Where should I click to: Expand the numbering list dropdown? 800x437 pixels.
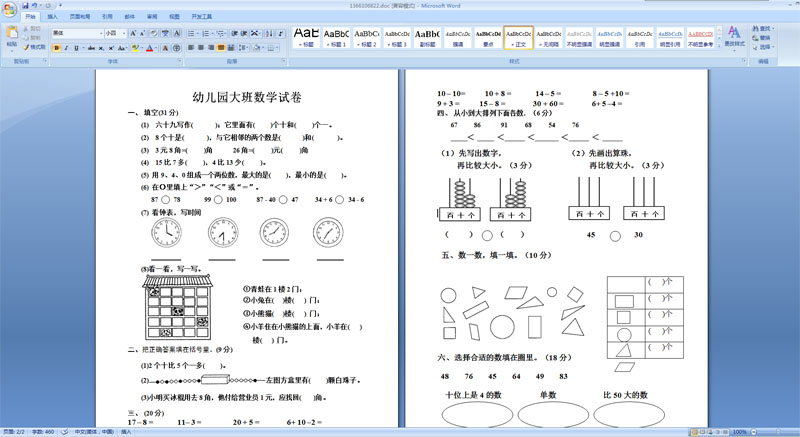(x=212, y=33)
